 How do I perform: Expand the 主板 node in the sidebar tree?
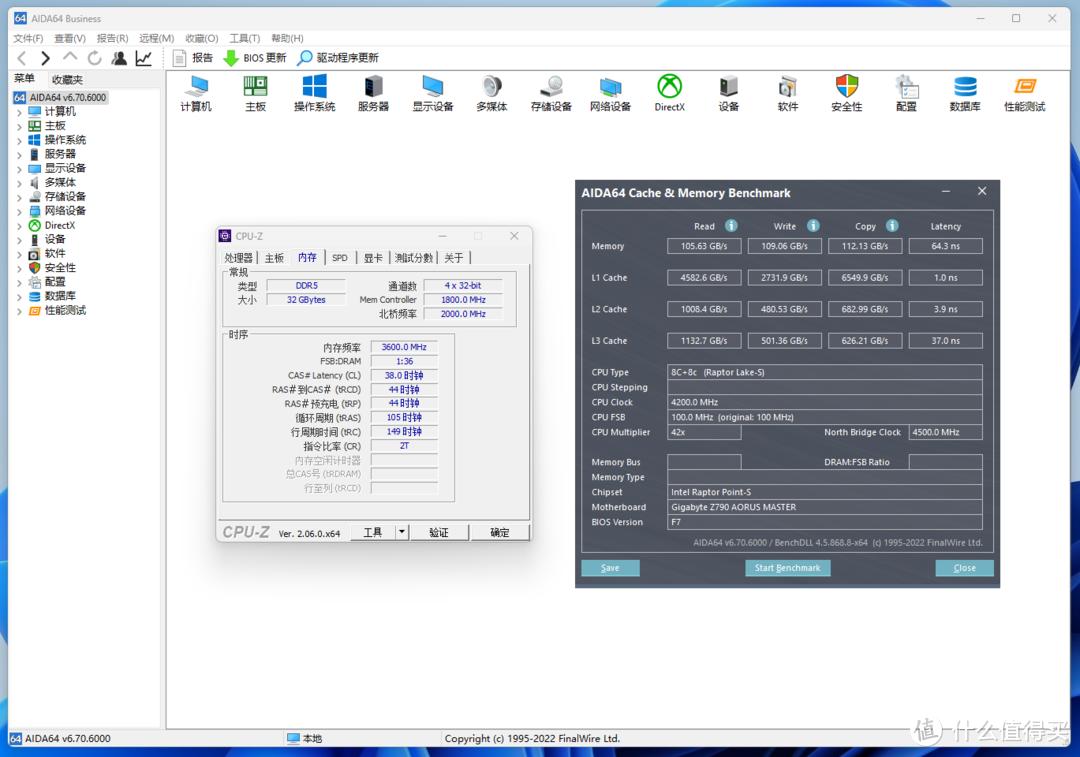(22, 125)
